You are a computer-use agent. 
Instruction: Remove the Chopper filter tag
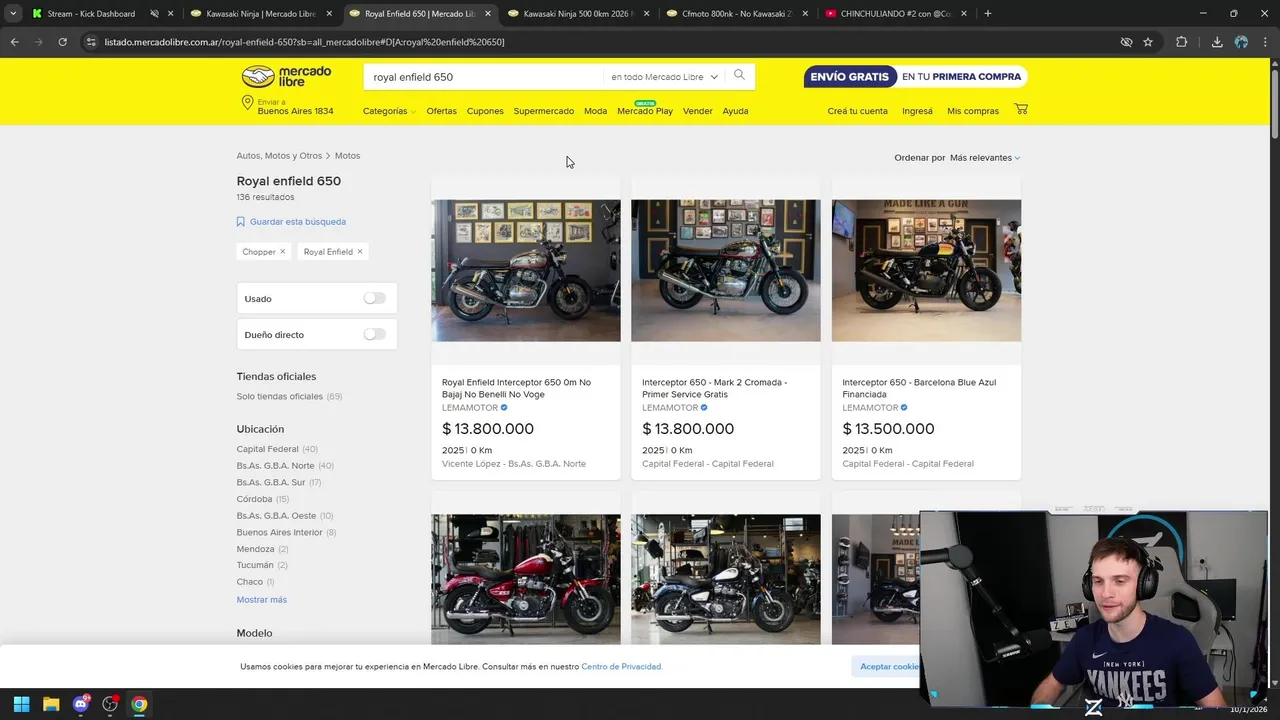[x=282, y=252]
